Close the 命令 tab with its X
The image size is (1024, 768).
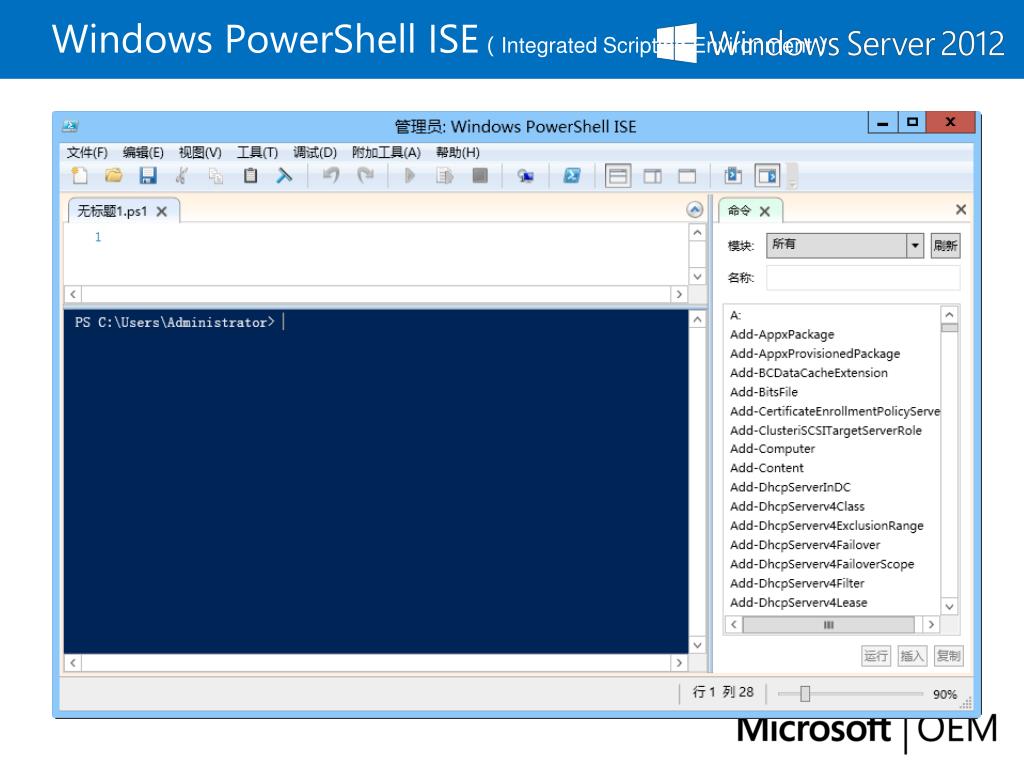[x=765, y=212]
